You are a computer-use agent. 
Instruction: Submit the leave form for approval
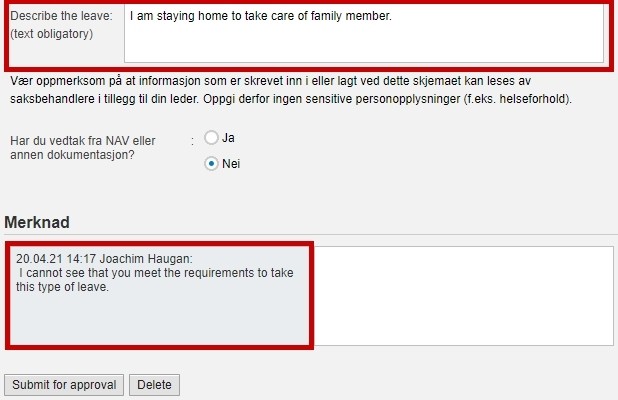coord(64,385)
